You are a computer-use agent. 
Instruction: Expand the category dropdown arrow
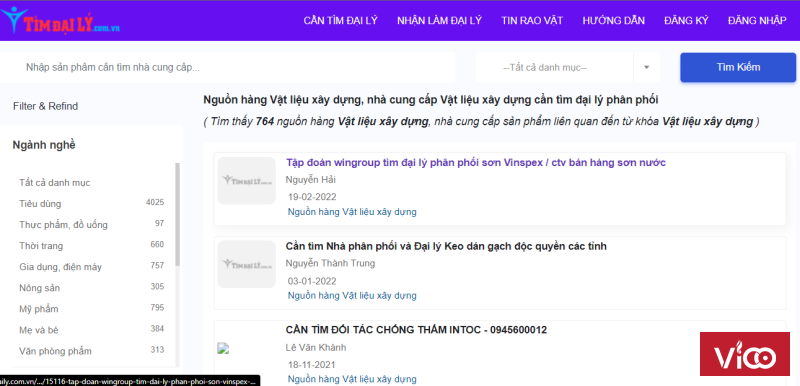point(646,67)
